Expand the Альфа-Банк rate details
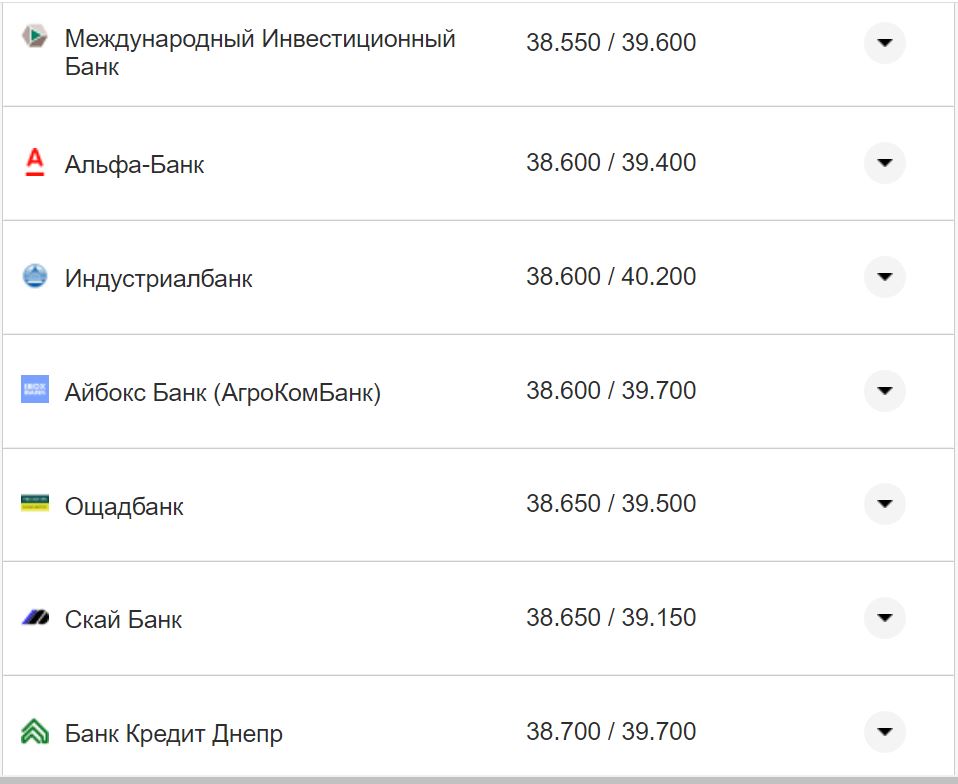Screen dimensions: 958x784 tap(884, 163)
